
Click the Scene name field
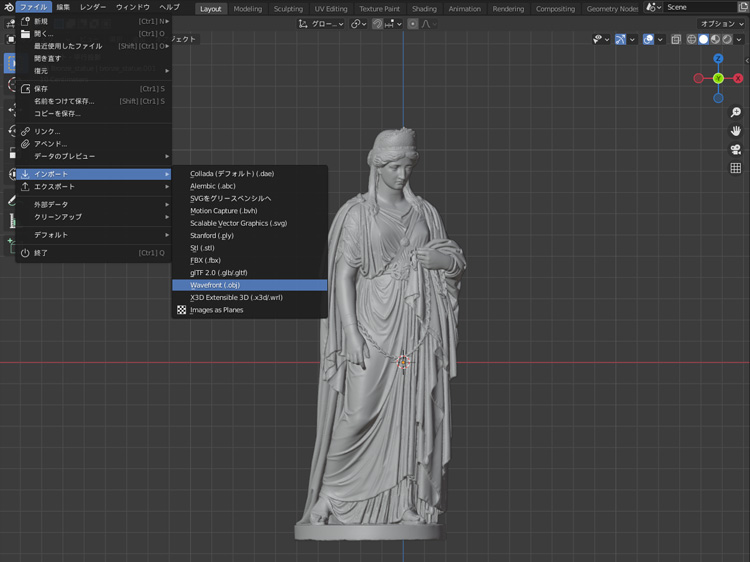[x=698, y=8]
